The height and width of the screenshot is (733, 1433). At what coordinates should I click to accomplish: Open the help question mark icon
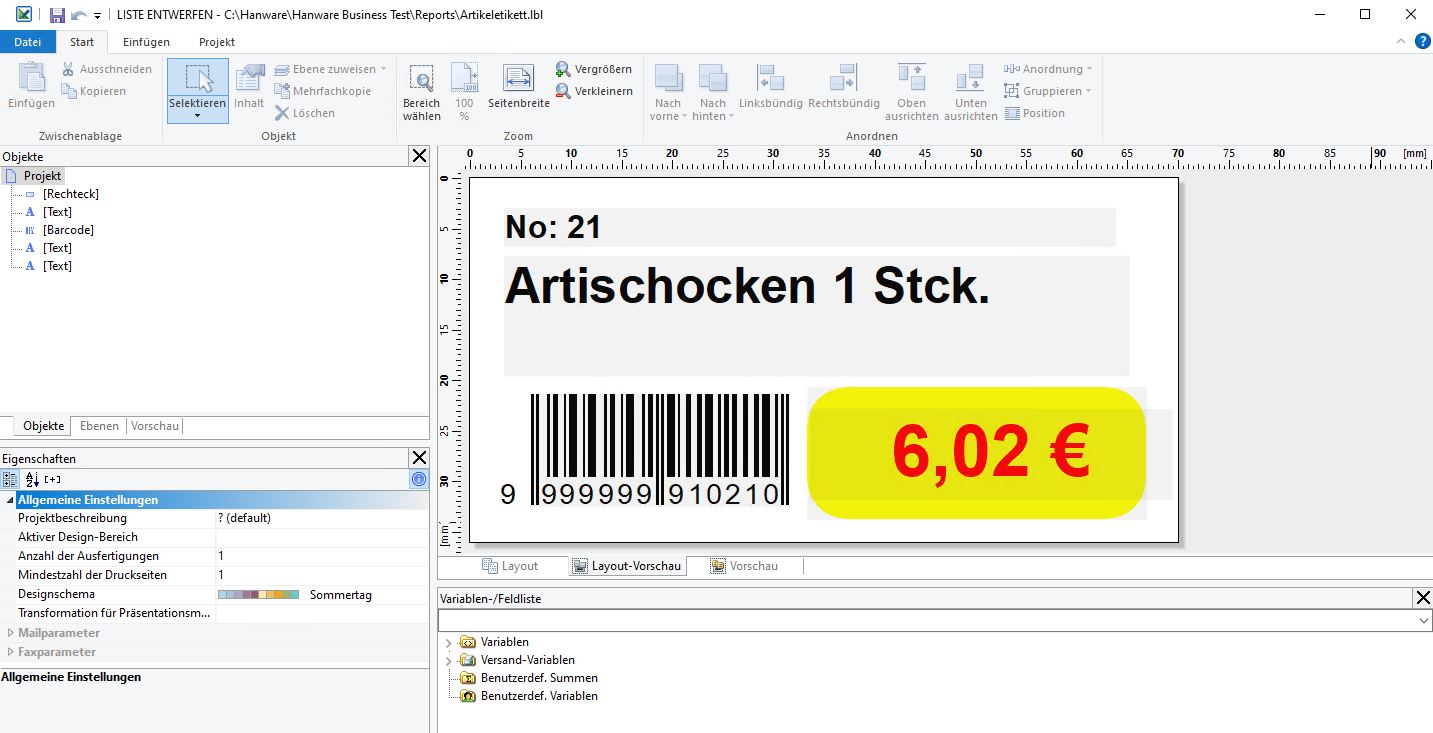click(1422, 41)
